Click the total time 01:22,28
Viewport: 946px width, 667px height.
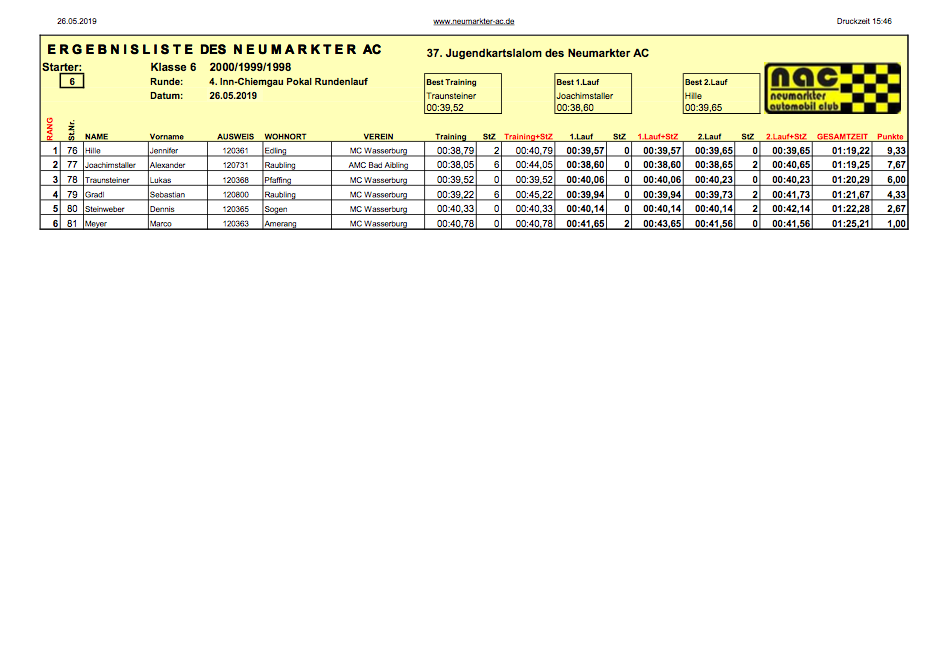click(851, 209)
